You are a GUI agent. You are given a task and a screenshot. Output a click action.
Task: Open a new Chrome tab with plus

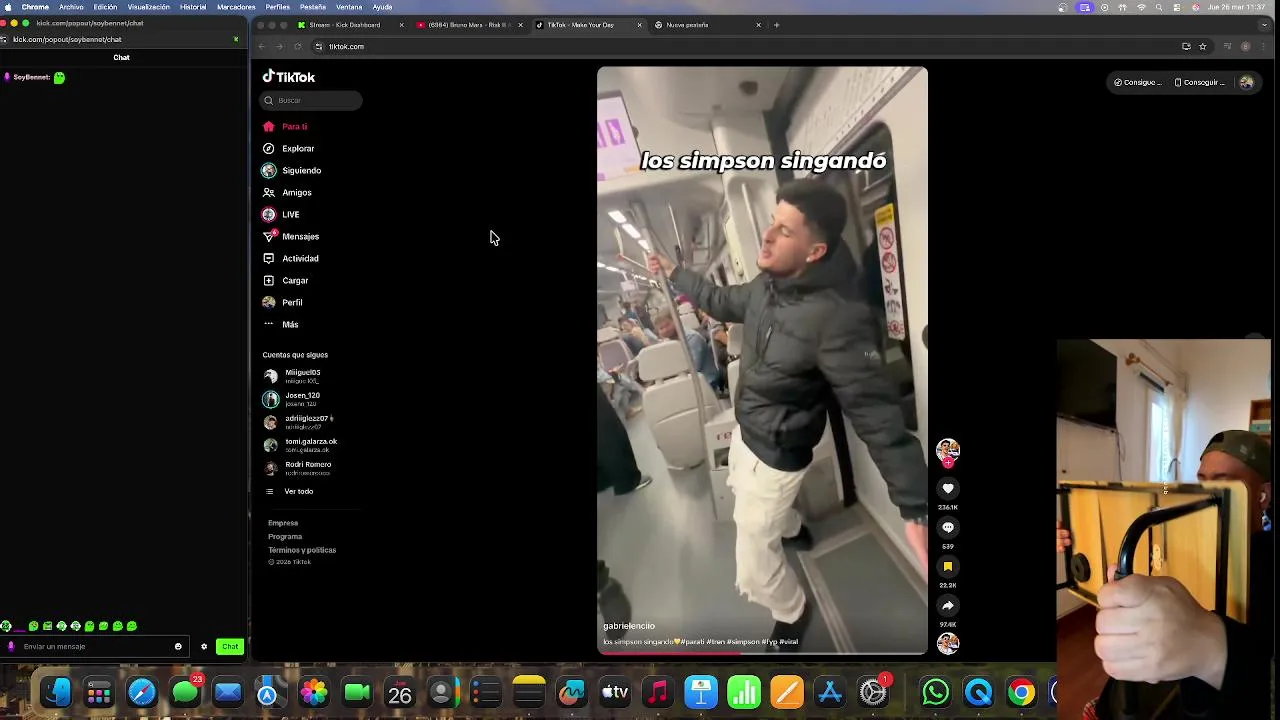coord(777,25)
